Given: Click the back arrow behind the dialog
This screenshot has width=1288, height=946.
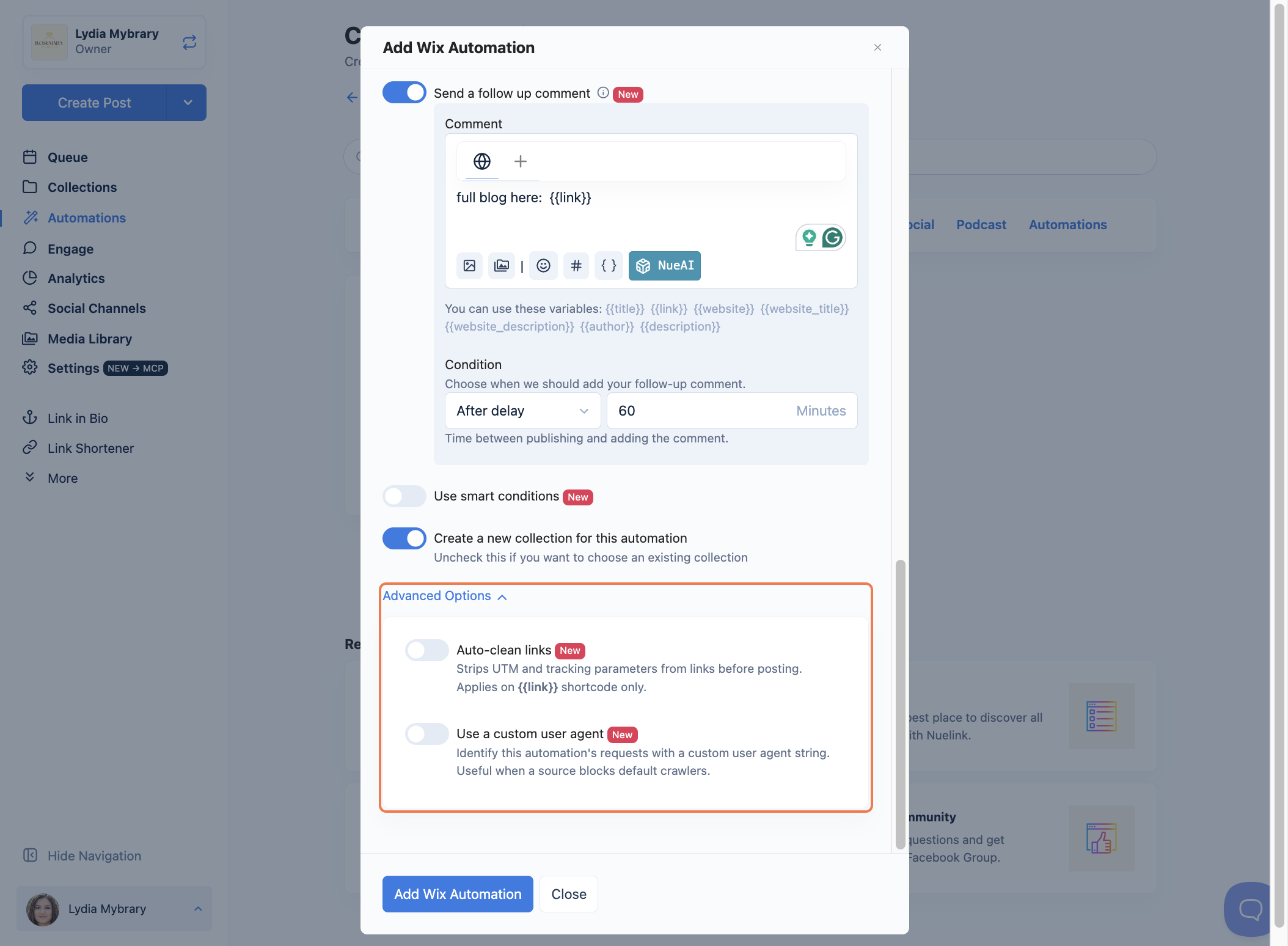Looking at the screenshot, I should [352, 97].
